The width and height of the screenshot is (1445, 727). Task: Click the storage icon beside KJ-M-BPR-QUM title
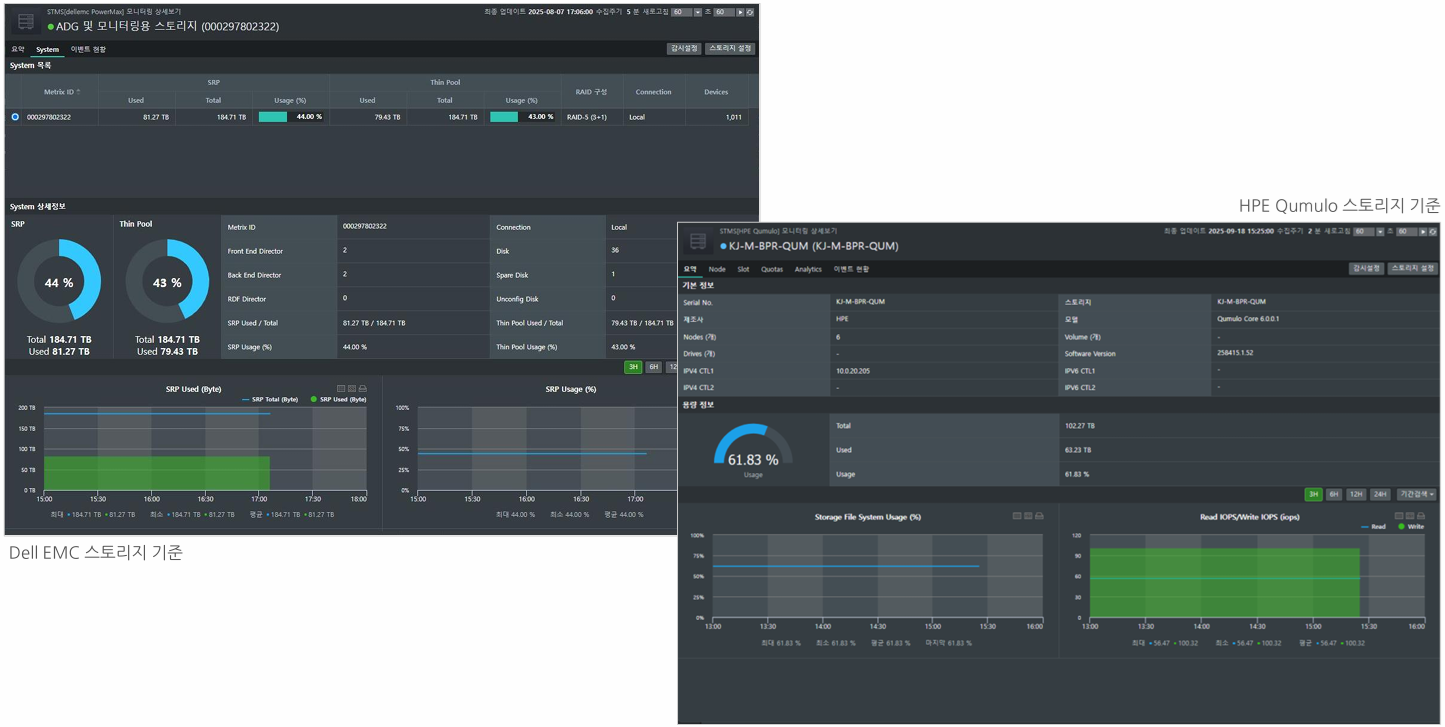[698, 241]
